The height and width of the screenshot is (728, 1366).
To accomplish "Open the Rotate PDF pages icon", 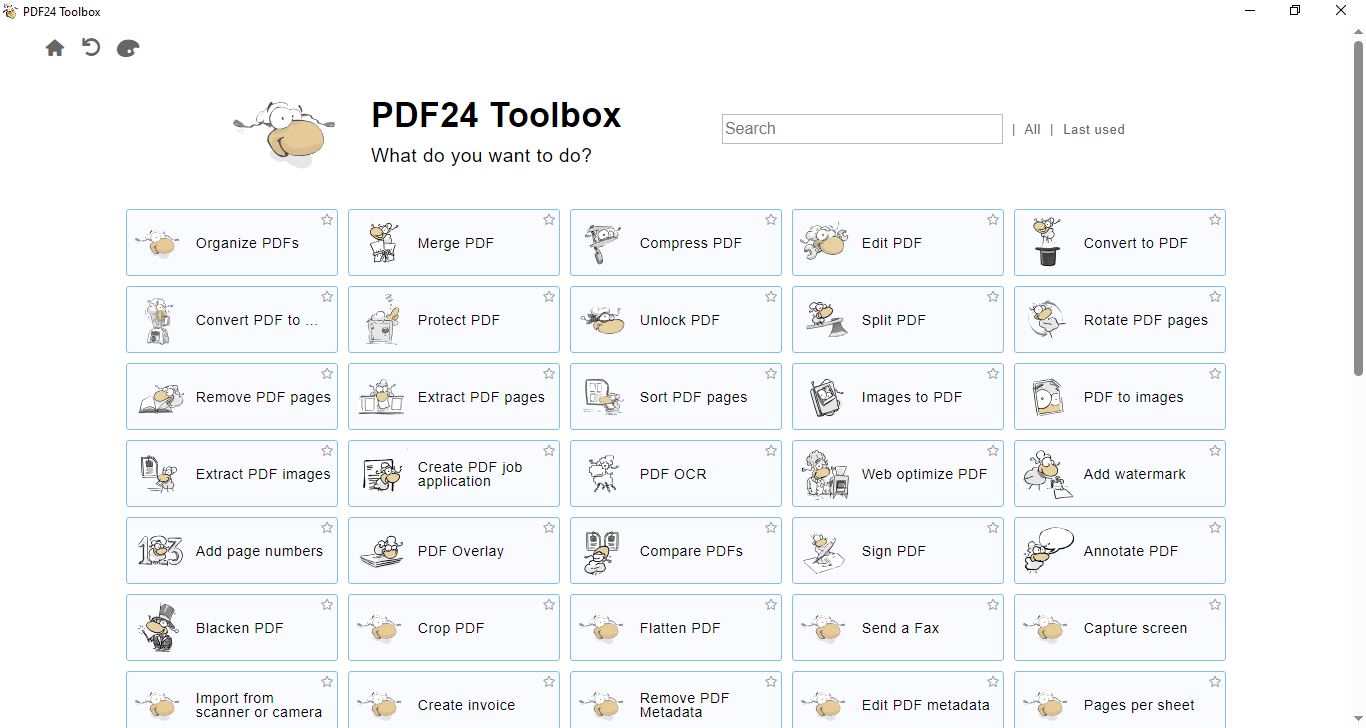I will (1046, 320).
